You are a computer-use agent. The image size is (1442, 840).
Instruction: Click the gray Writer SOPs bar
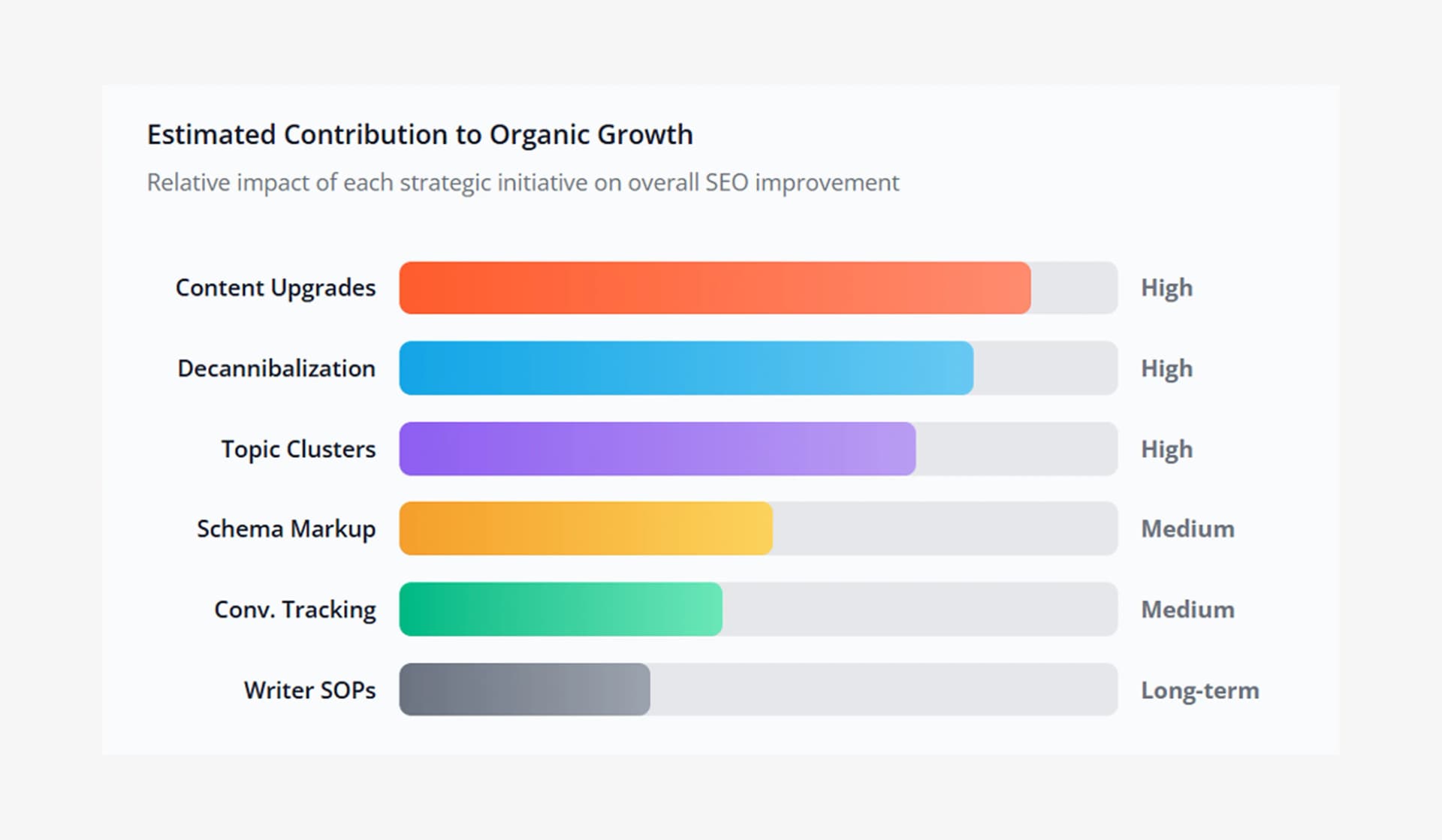pos(524,689)
